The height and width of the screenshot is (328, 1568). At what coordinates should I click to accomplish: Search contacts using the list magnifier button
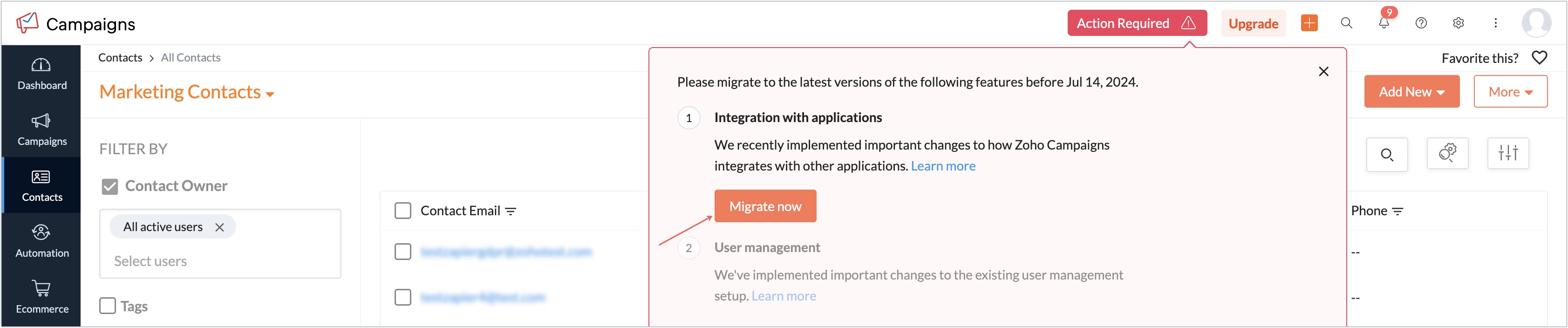pyautogui.click(x=1387, y=155)
